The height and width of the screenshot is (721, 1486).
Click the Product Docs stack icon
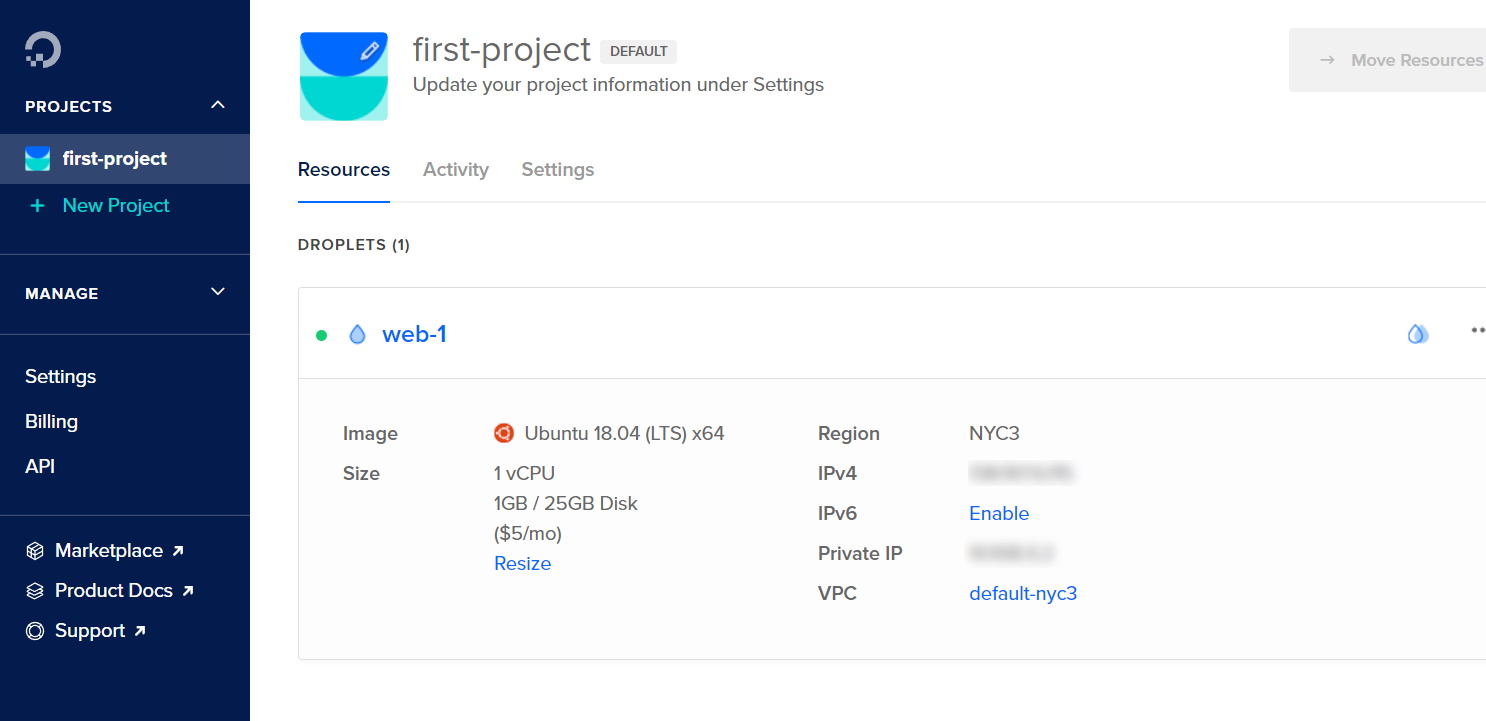(35, 591)
